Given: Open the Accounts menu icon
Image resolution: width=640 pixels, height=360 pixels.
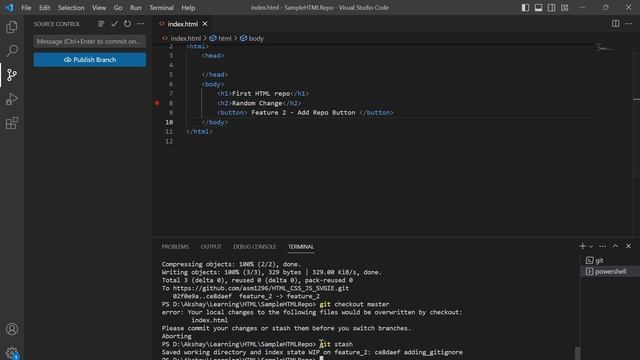Looking at the screenshot, I should (12, 329).
